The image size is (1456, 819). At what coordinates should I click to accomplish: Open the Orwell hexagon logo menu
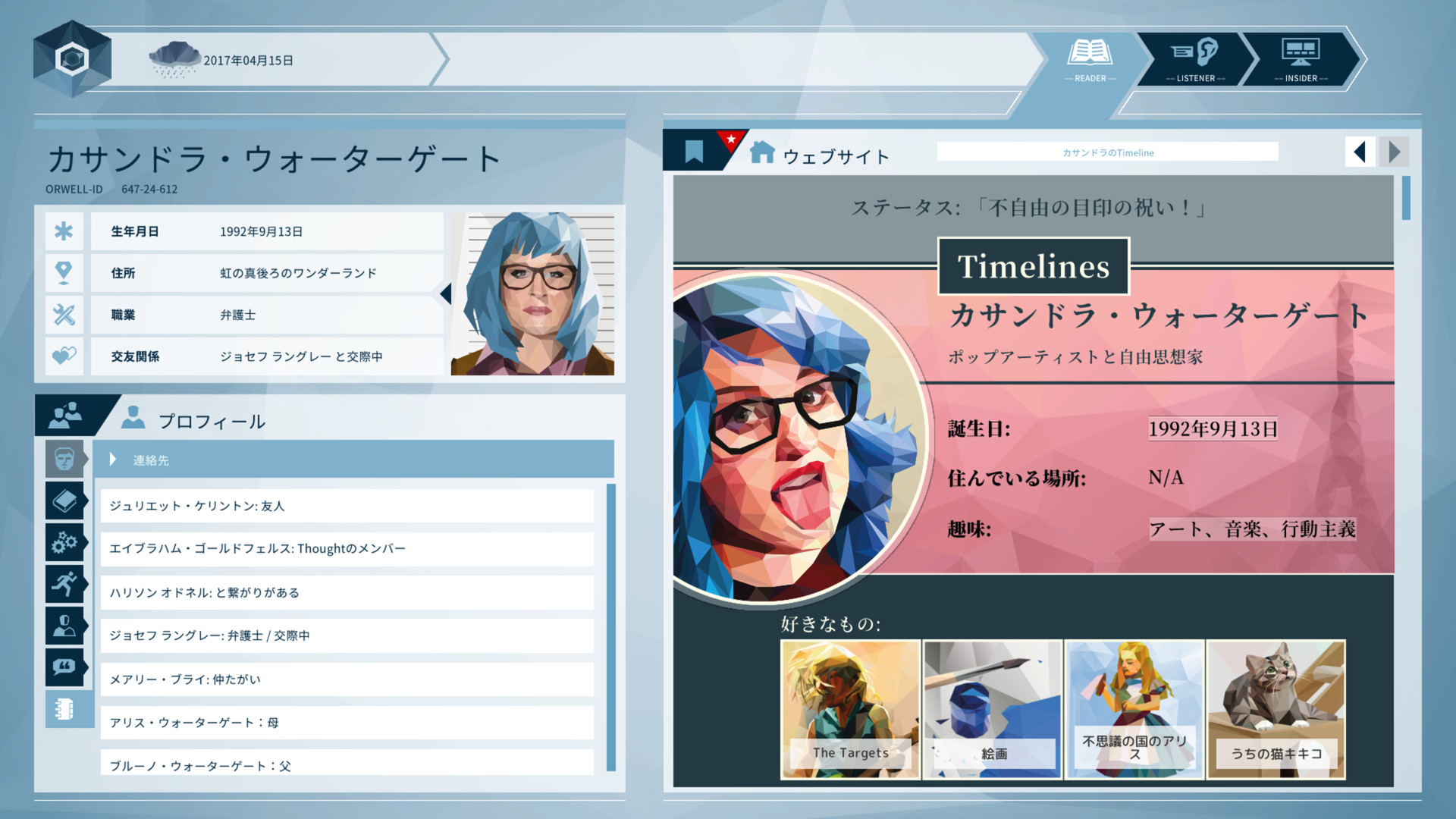click(x=73, y=59)
